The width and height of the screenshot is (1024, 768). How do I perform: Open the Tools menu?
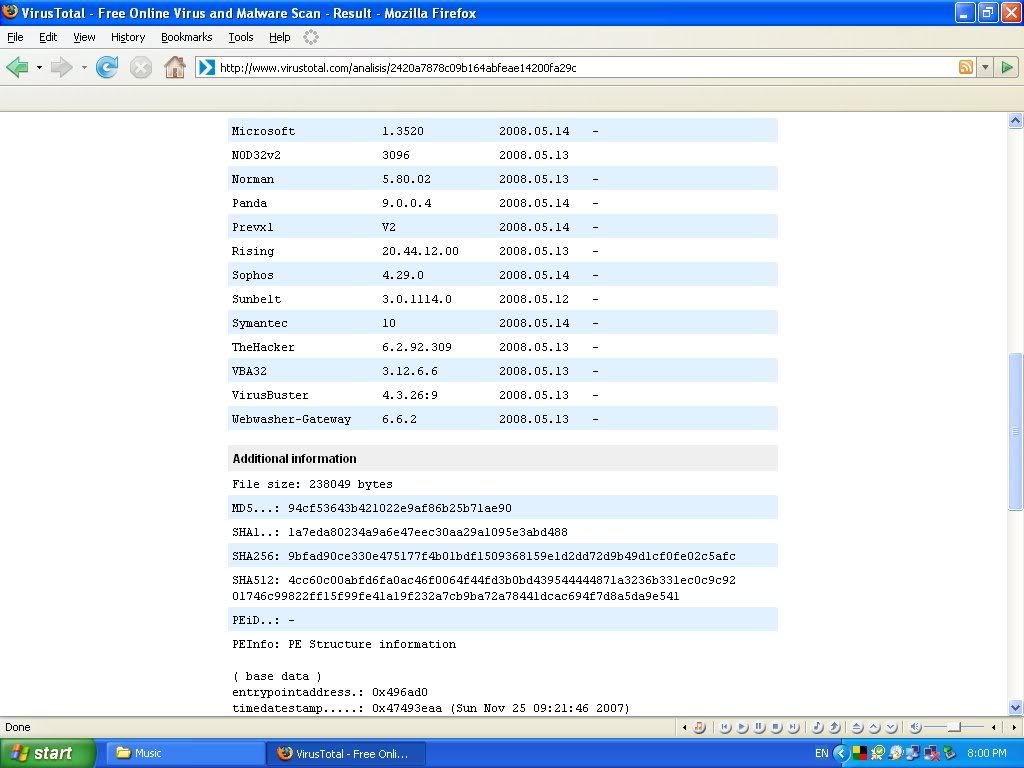(x=240, y=37)
